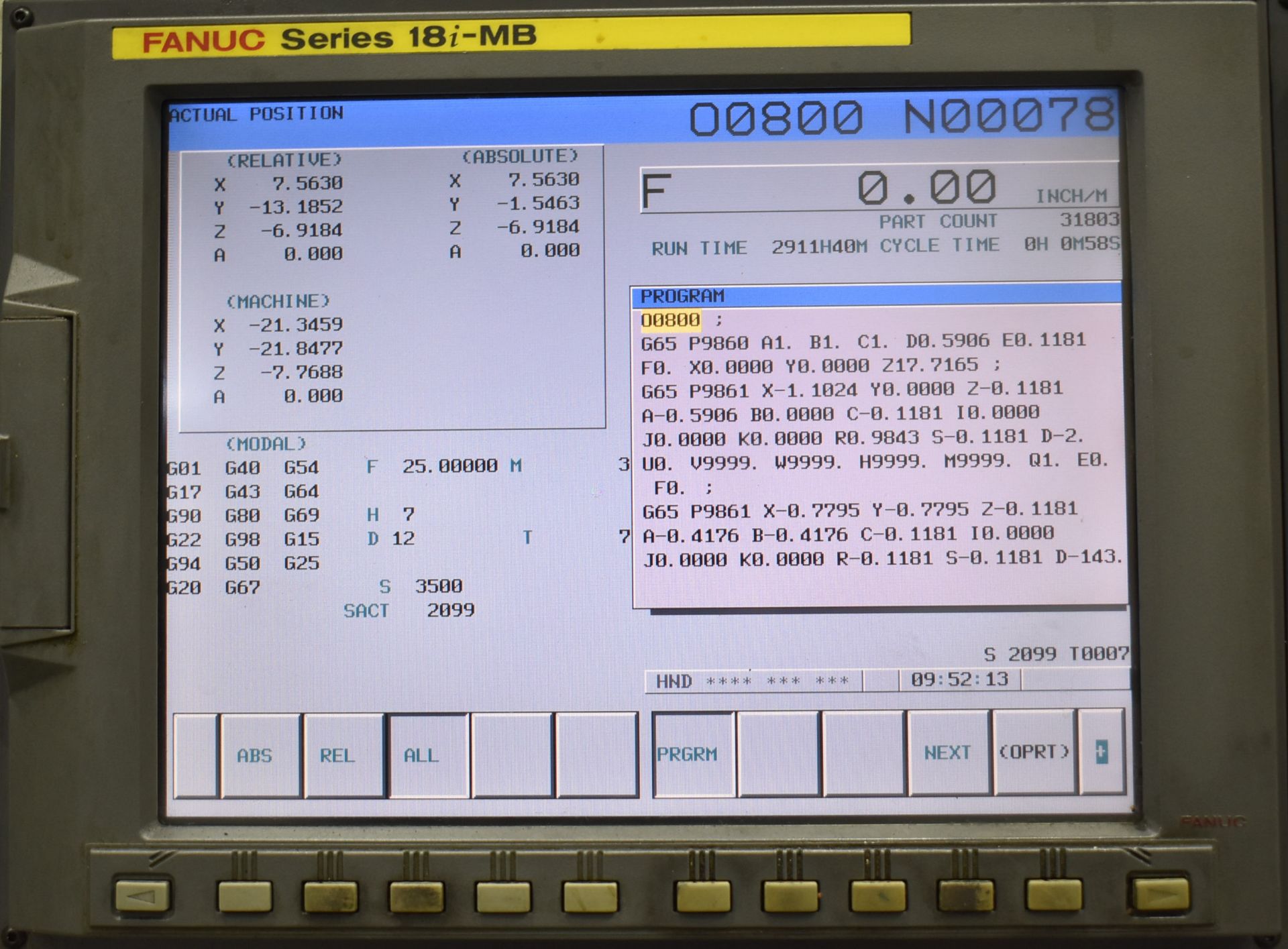Open the PRGRM softkey
The height and width of the screenshot is (949, 1288).
693,755
